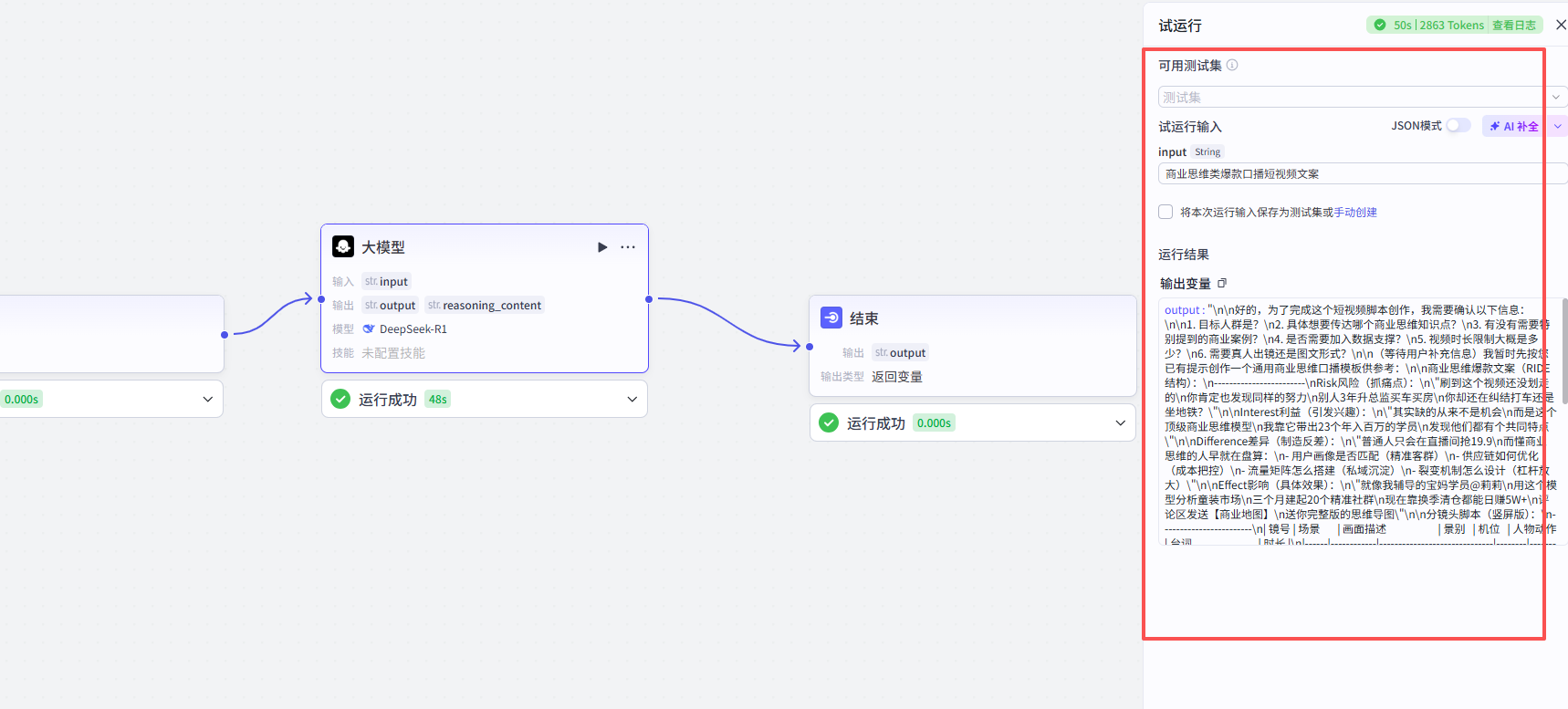Click the 手动创建 link

1355,212
